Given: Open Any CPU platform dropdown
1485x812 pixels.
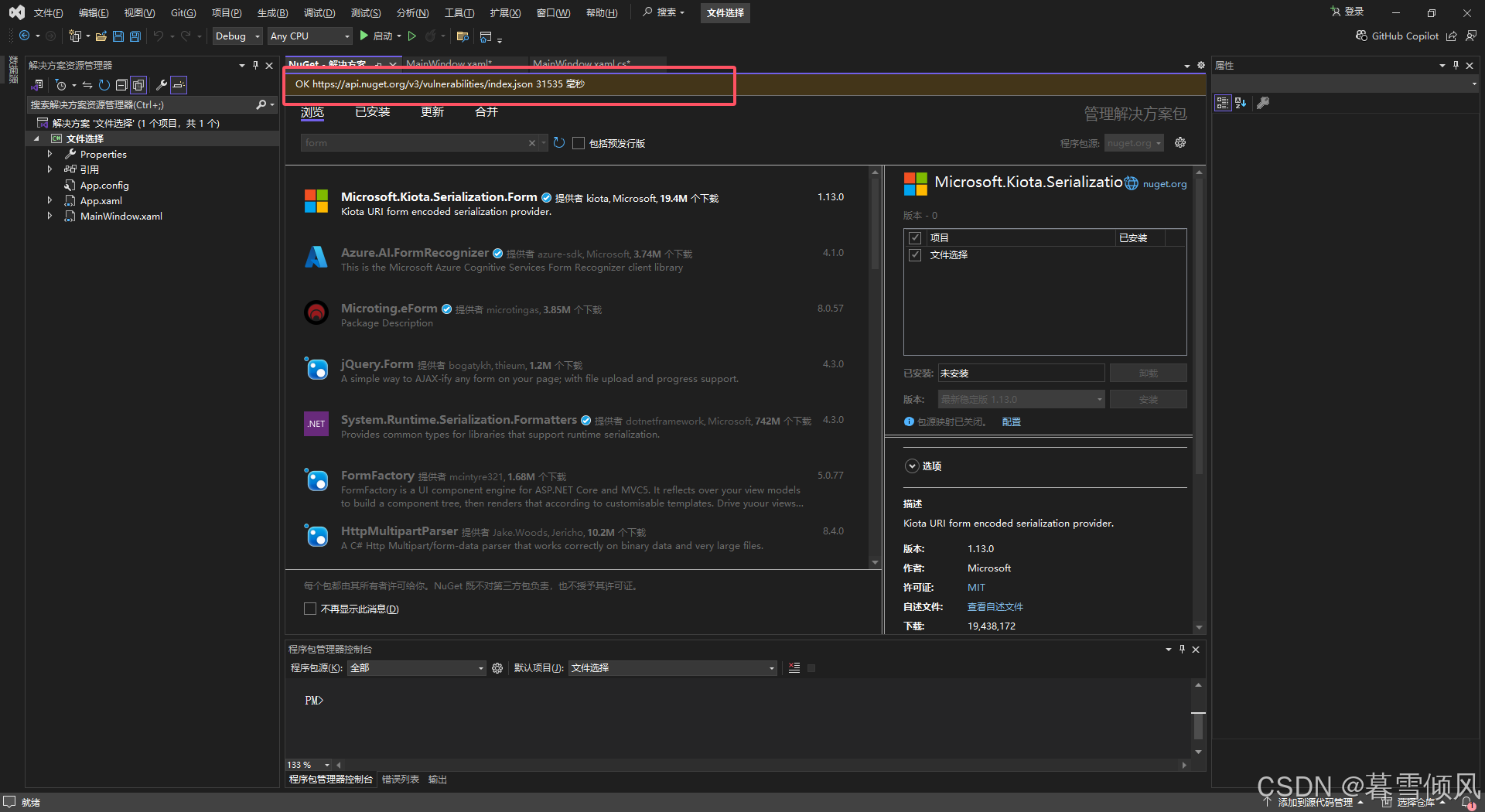Looking at the screenshot, I should point(310,36).
